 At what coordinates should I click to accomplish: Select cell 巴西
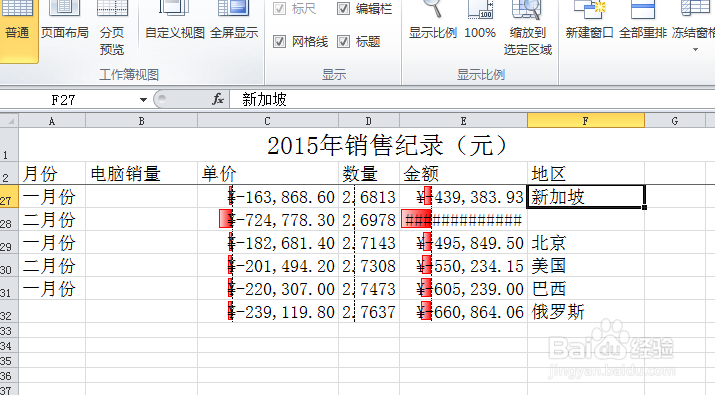coord(586,289)
